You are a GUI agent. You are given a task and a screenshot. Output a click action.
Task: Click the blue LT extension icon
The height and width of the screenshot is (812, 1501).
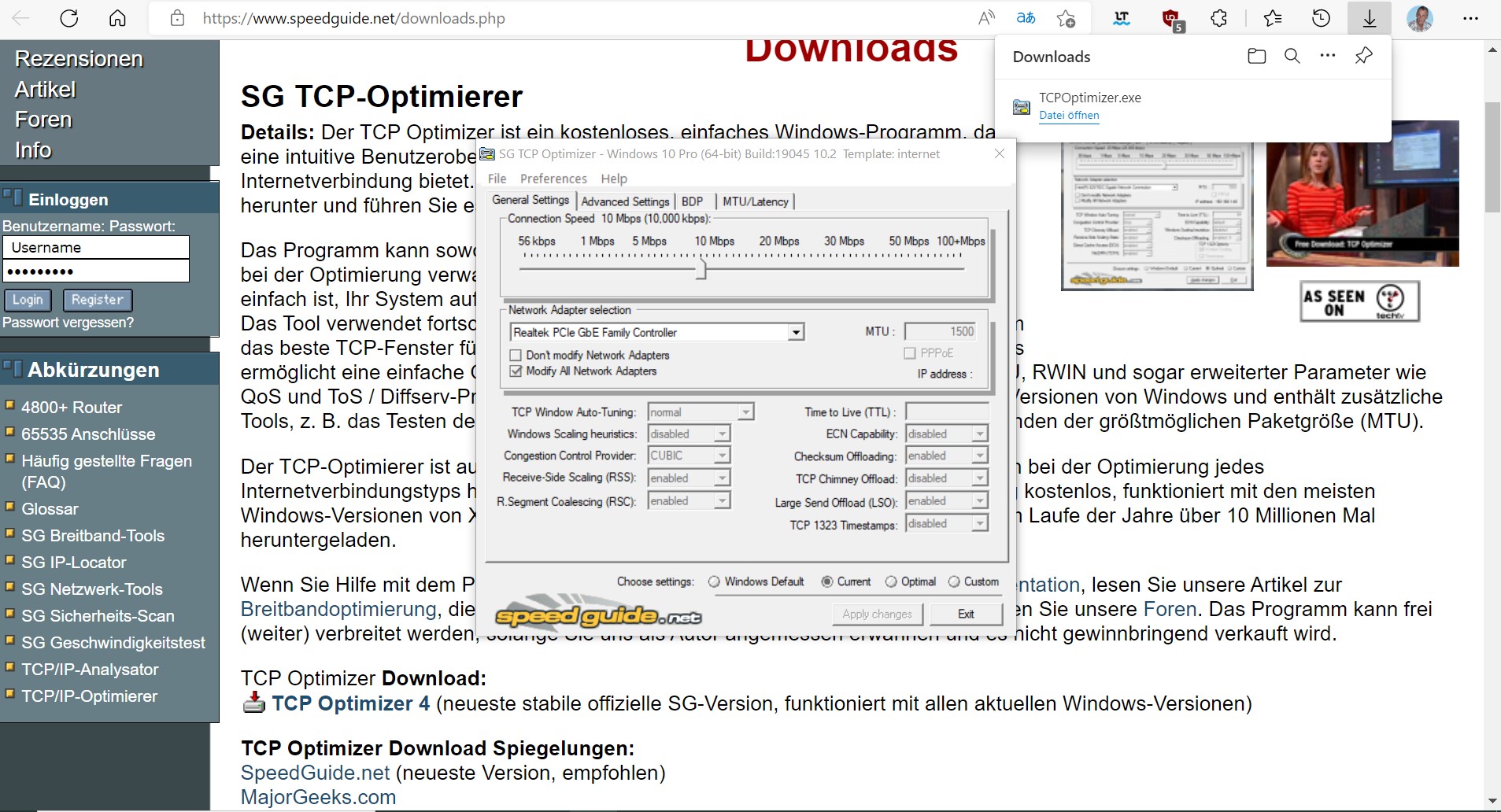1122,18
